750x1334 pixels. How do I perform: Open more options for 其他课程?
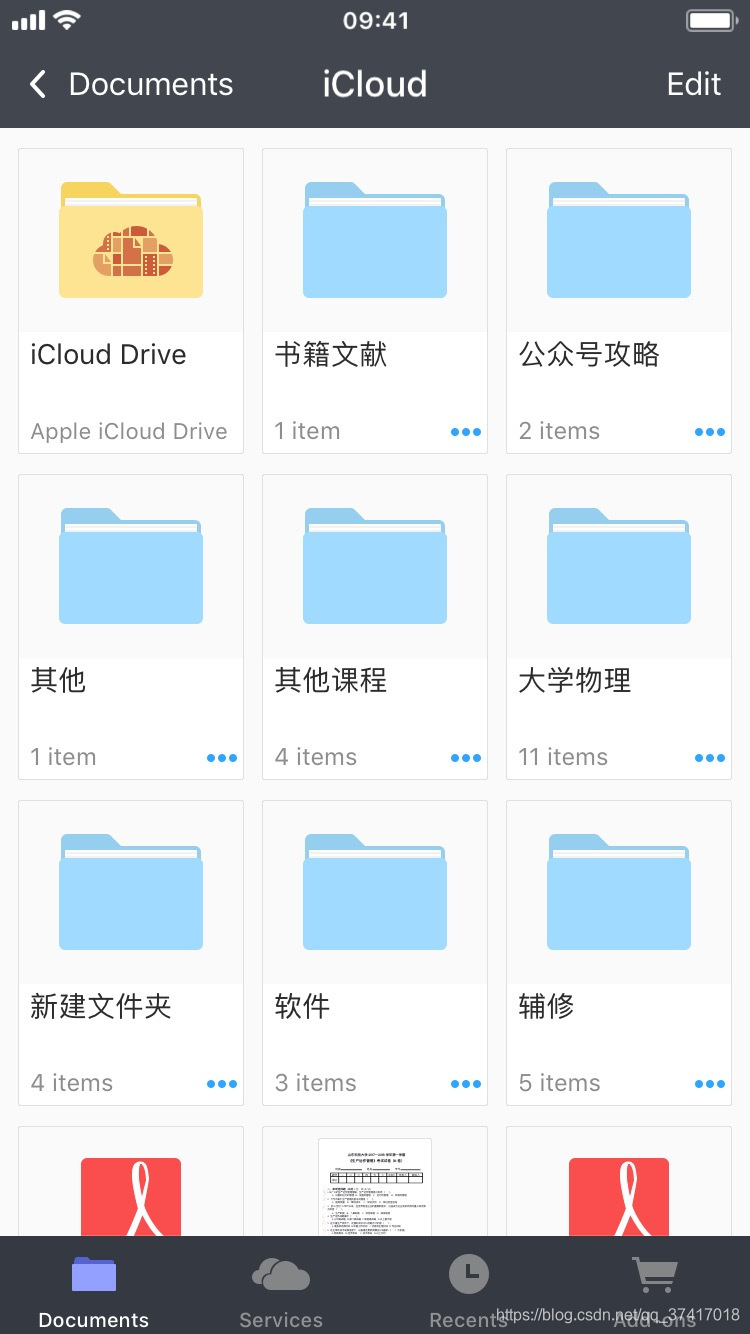pyautogui.click(x=466, y=758)
